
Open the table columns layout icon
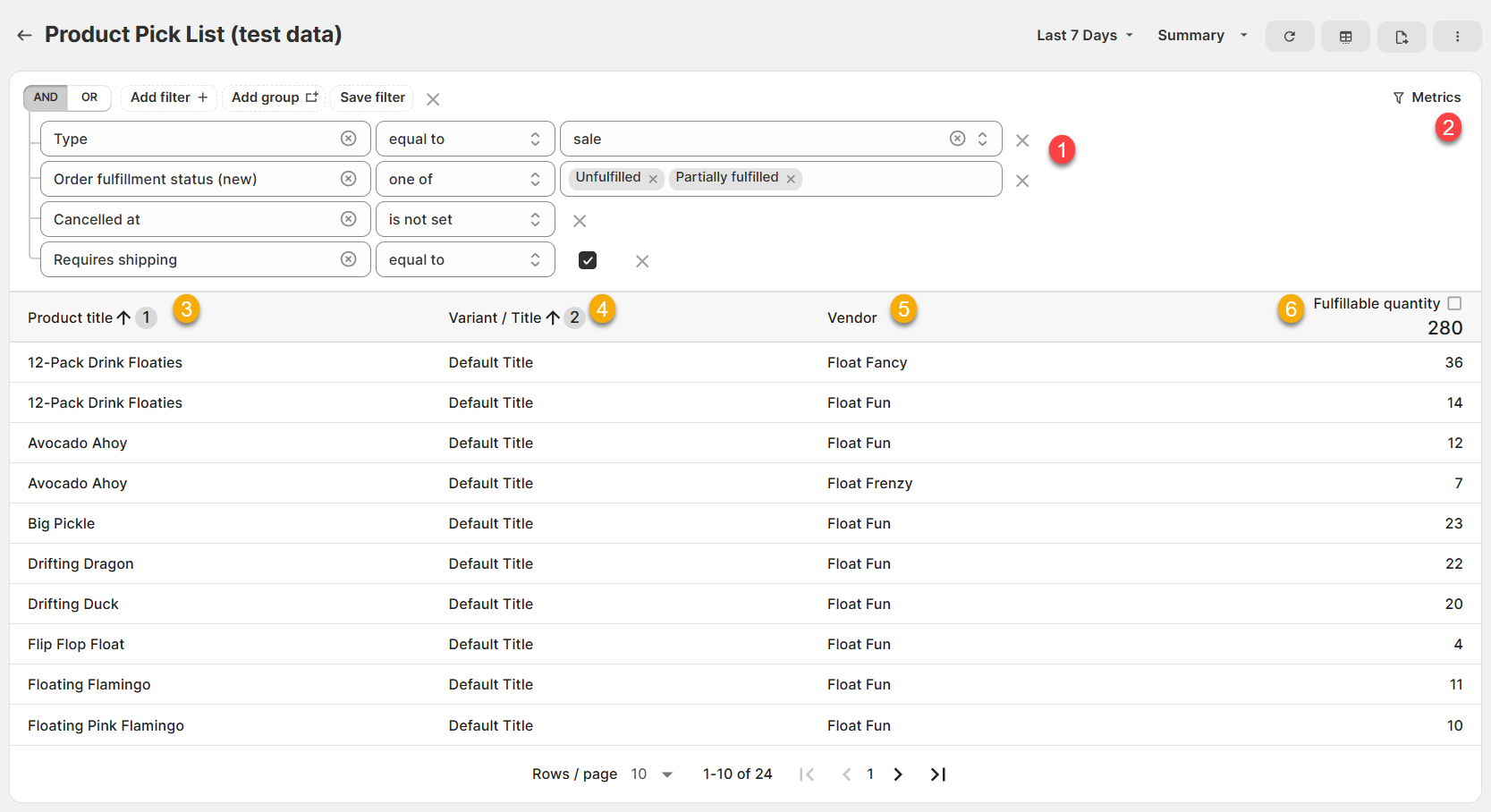coord(1345,37)
